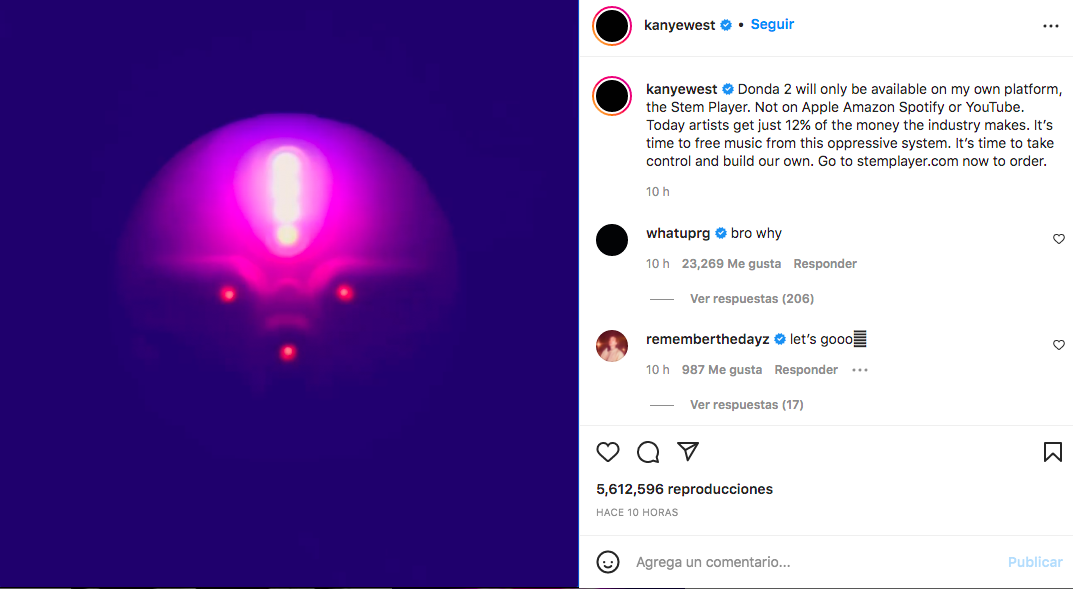Open options for rememberthedayz's comment
1073x589 pixels.
coord(860,370)
